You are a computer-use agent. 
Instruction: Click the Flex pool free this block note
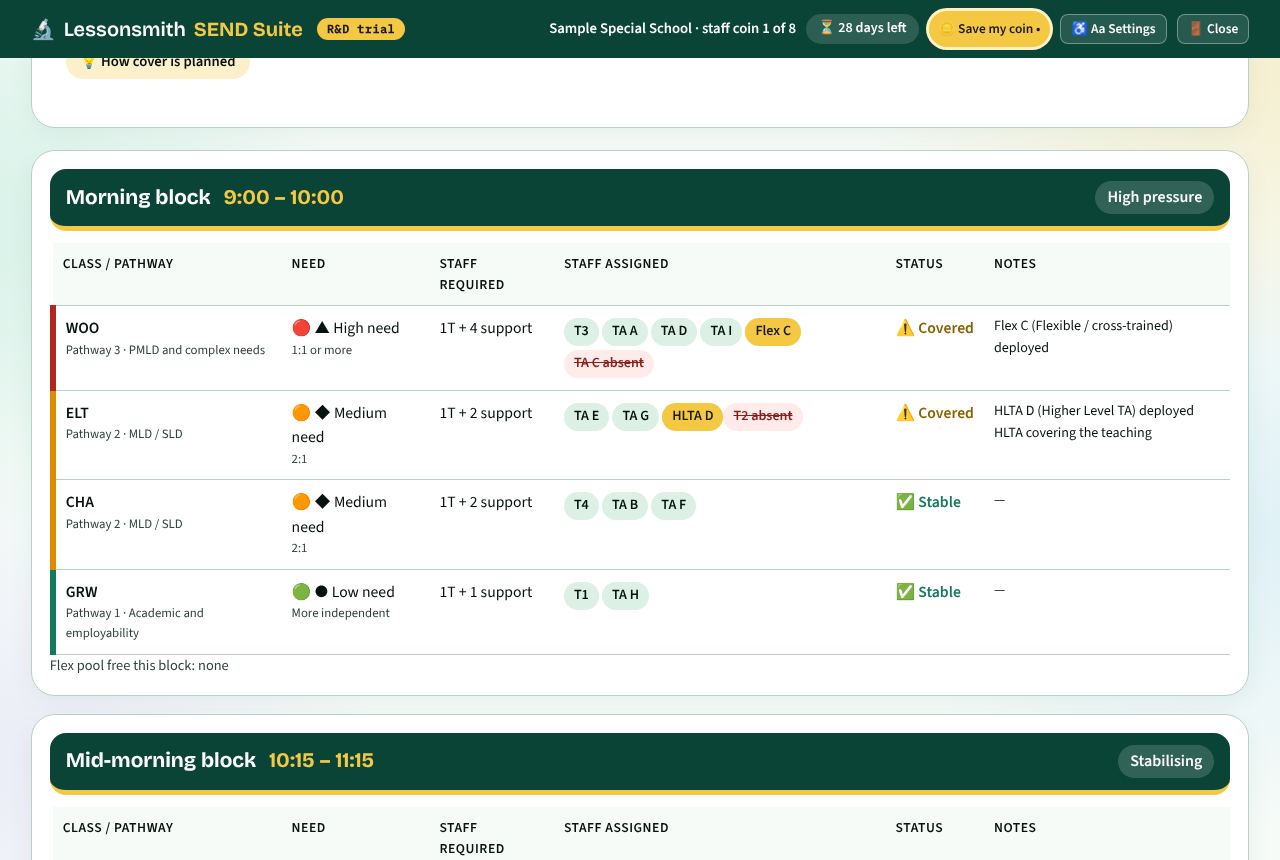pos(139,666)
